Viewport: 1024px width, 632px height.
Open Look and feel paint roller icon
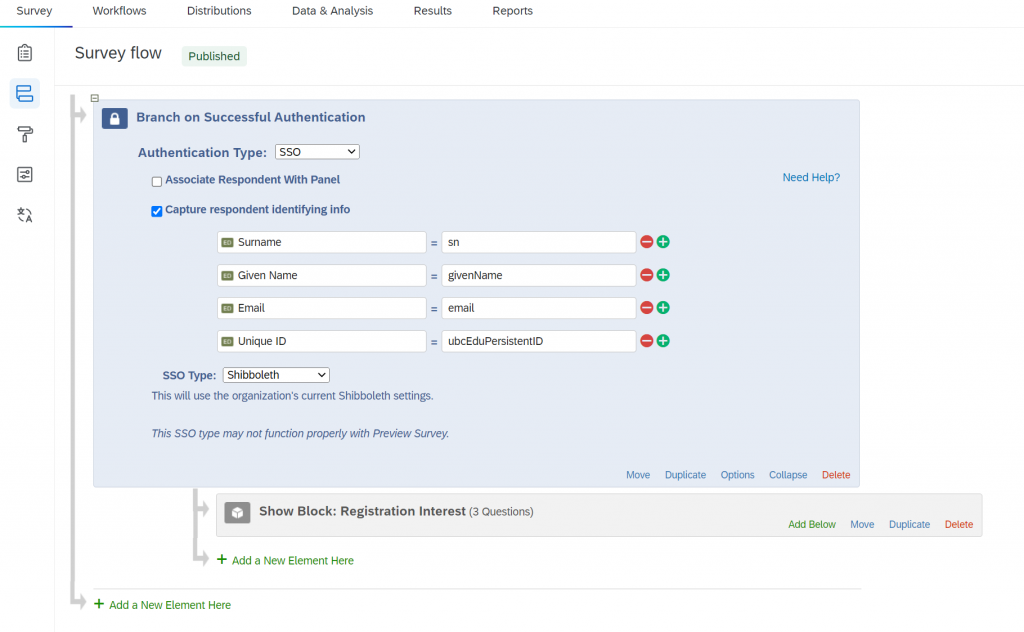25,134
